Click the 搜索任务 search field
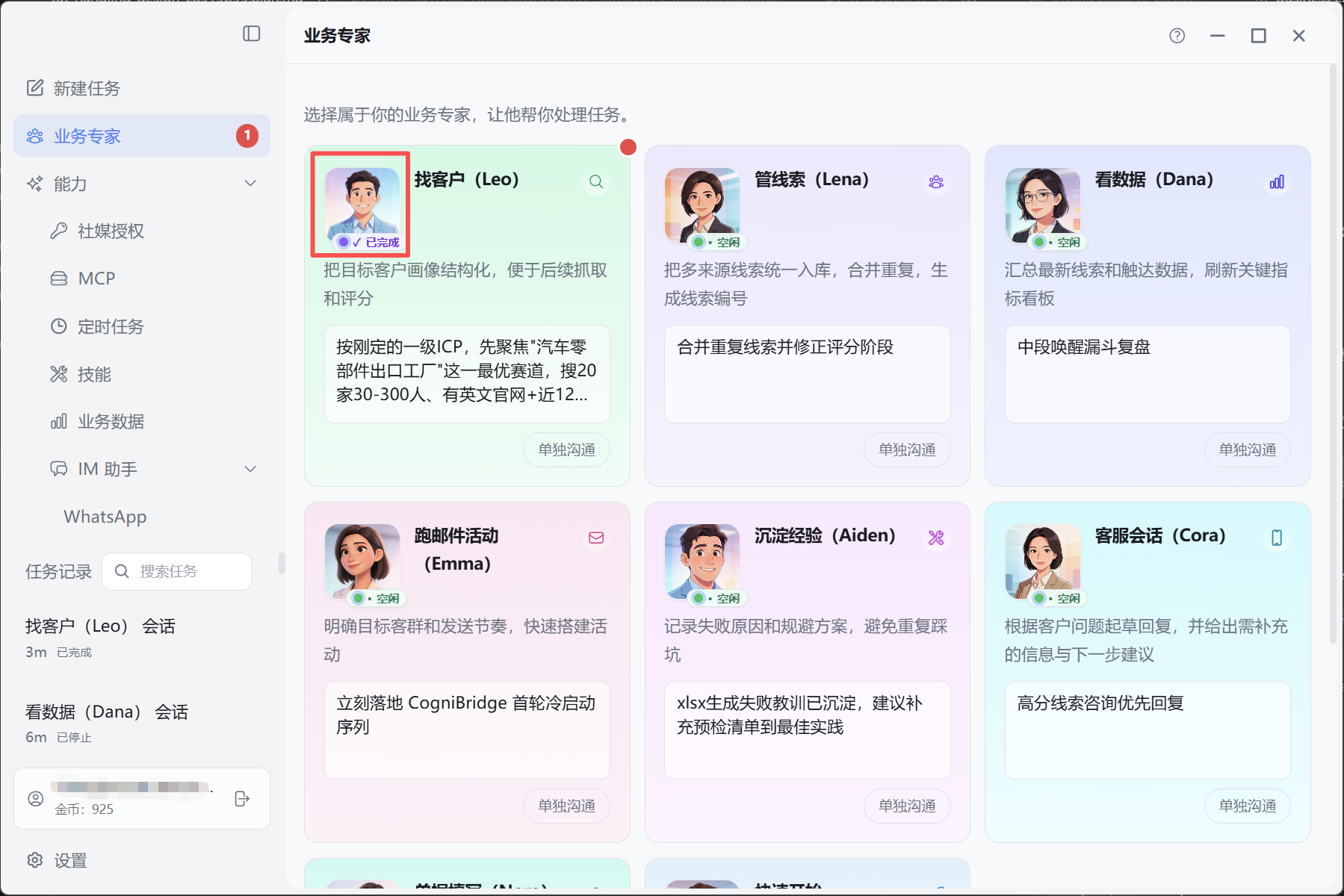Viewport: 1344px width, 896px height. coord(177,571)
